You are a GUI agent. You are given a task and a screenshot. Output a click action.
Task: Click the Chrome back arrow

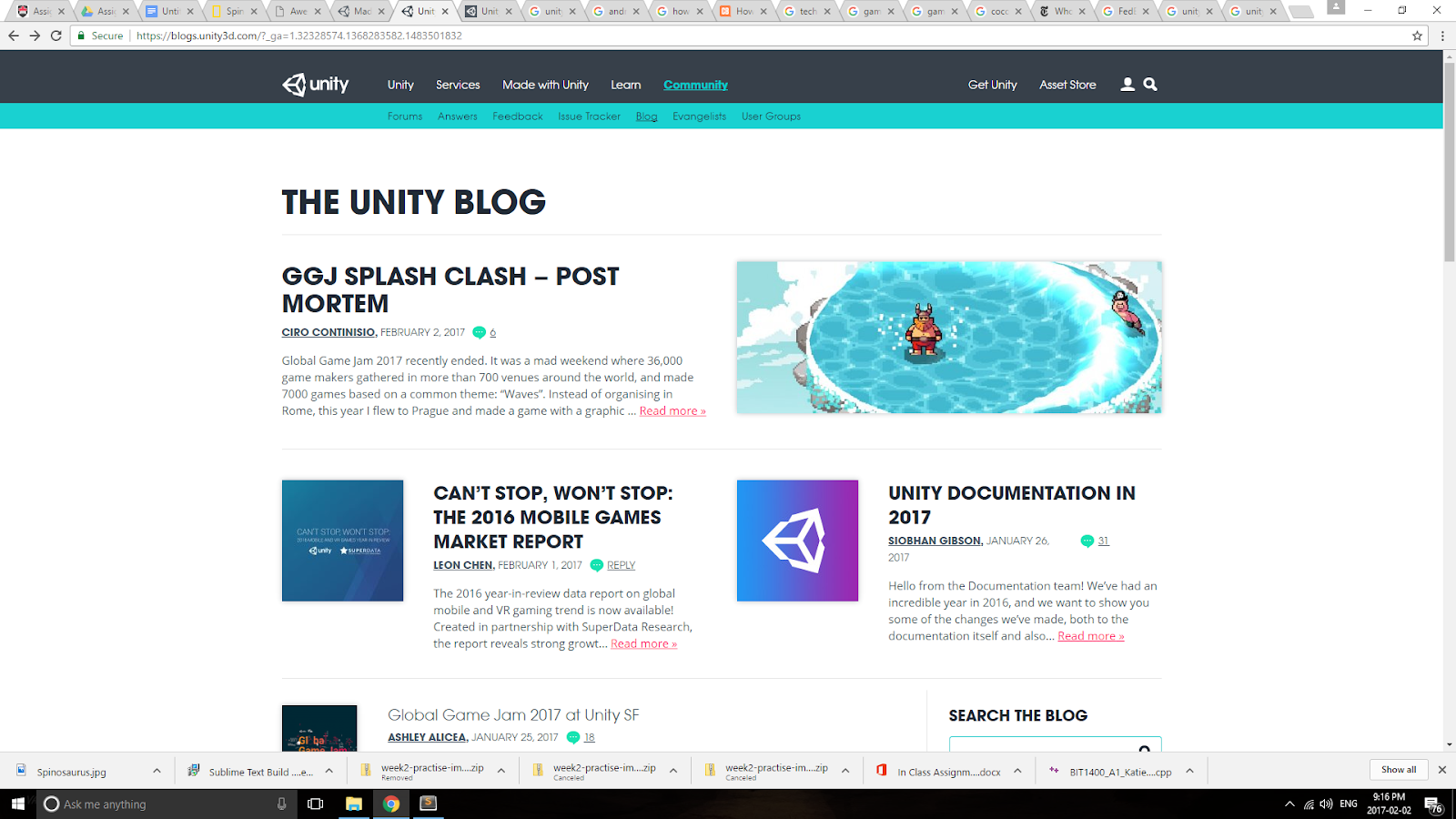coord(13,35)
